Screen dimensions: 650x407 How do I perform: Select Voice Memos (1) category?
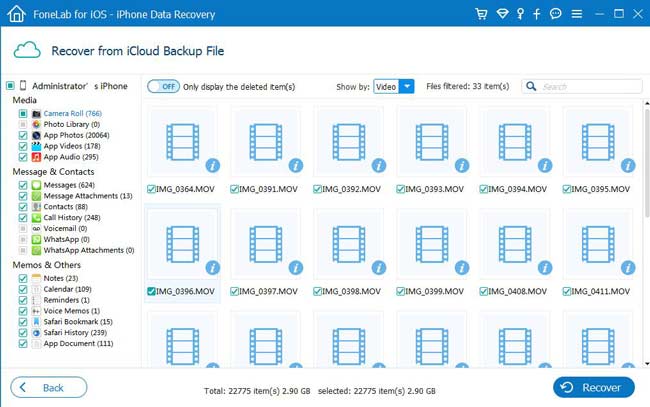[72, 311]
